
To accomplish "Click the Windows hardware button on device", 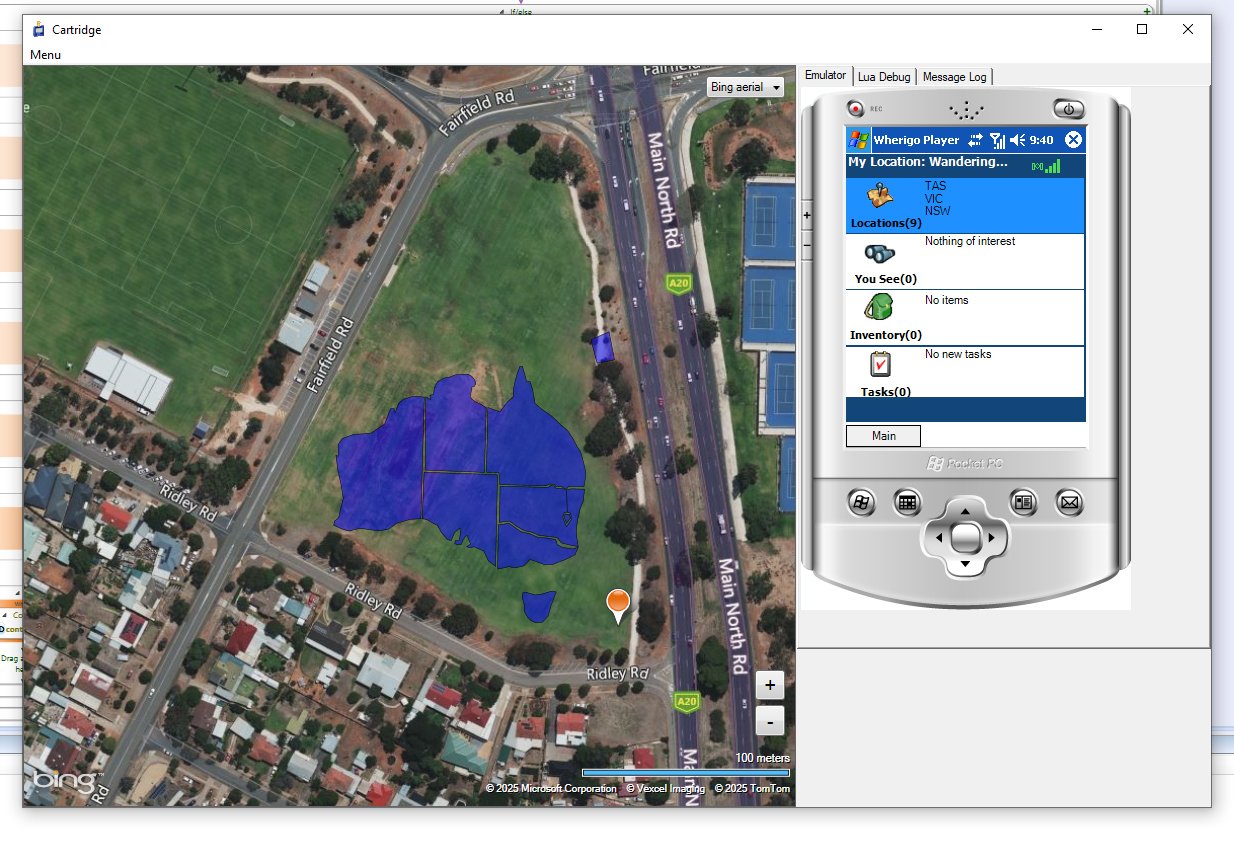I will pos(861,503).
